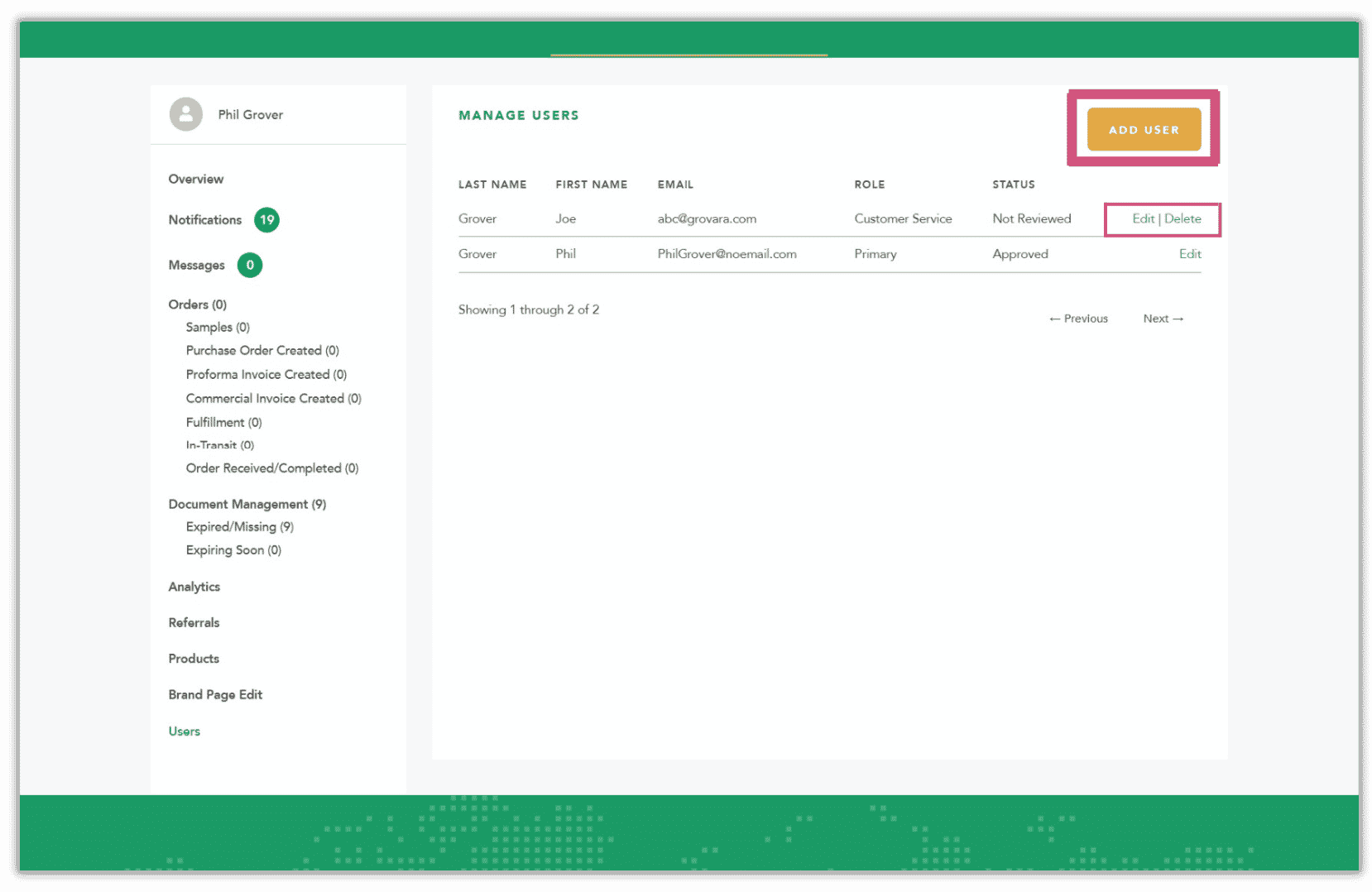Edit the Phil Grover user row
Image resolution: width=1372 pixels, height=892 pixels.
pyautogui.click(x=1190, y=254)
